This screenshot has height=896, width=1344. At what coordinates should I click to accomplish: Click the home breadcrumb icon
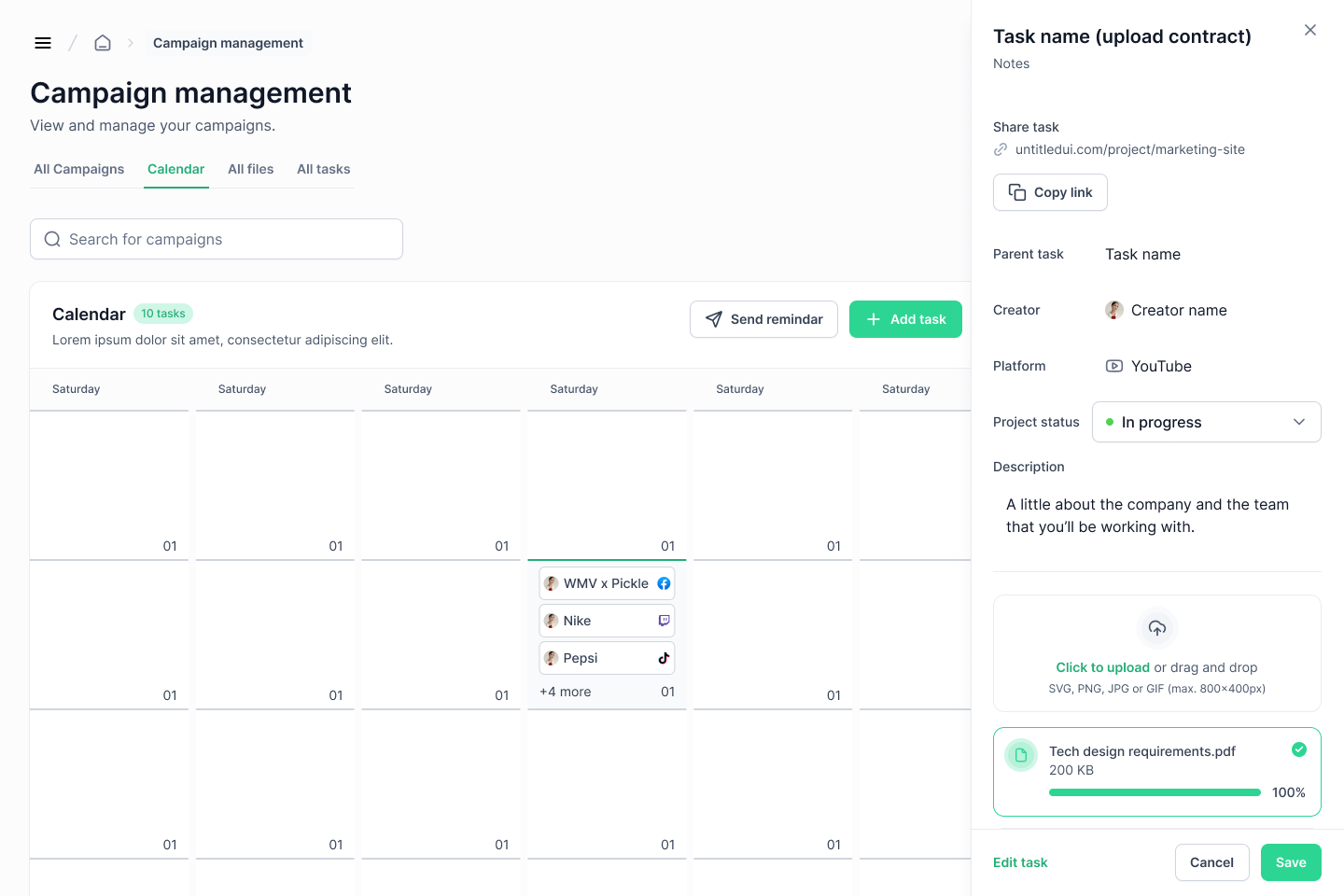point(103,42)
